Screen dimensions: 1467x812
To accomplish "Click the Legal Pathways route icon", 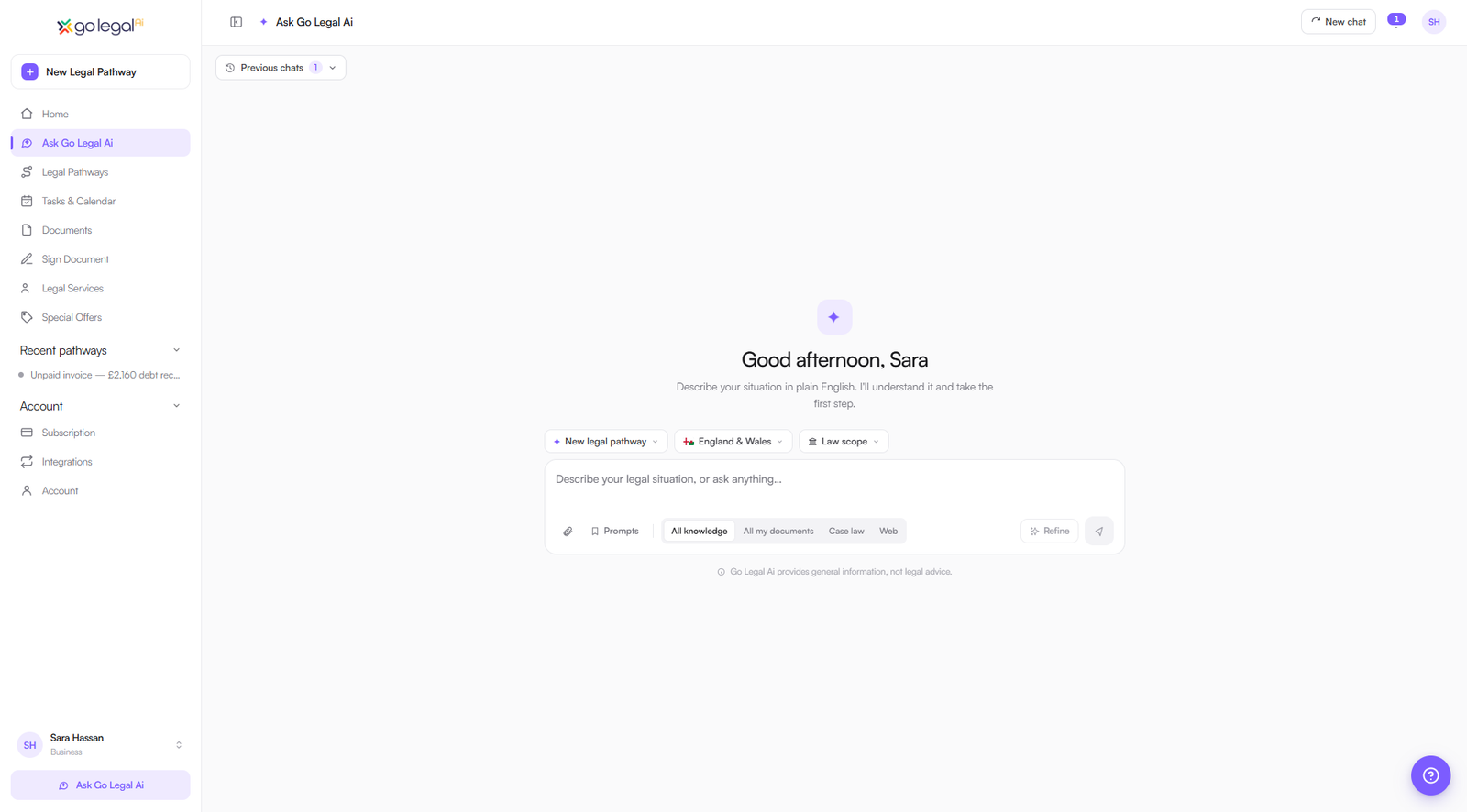I will [27, 172].
